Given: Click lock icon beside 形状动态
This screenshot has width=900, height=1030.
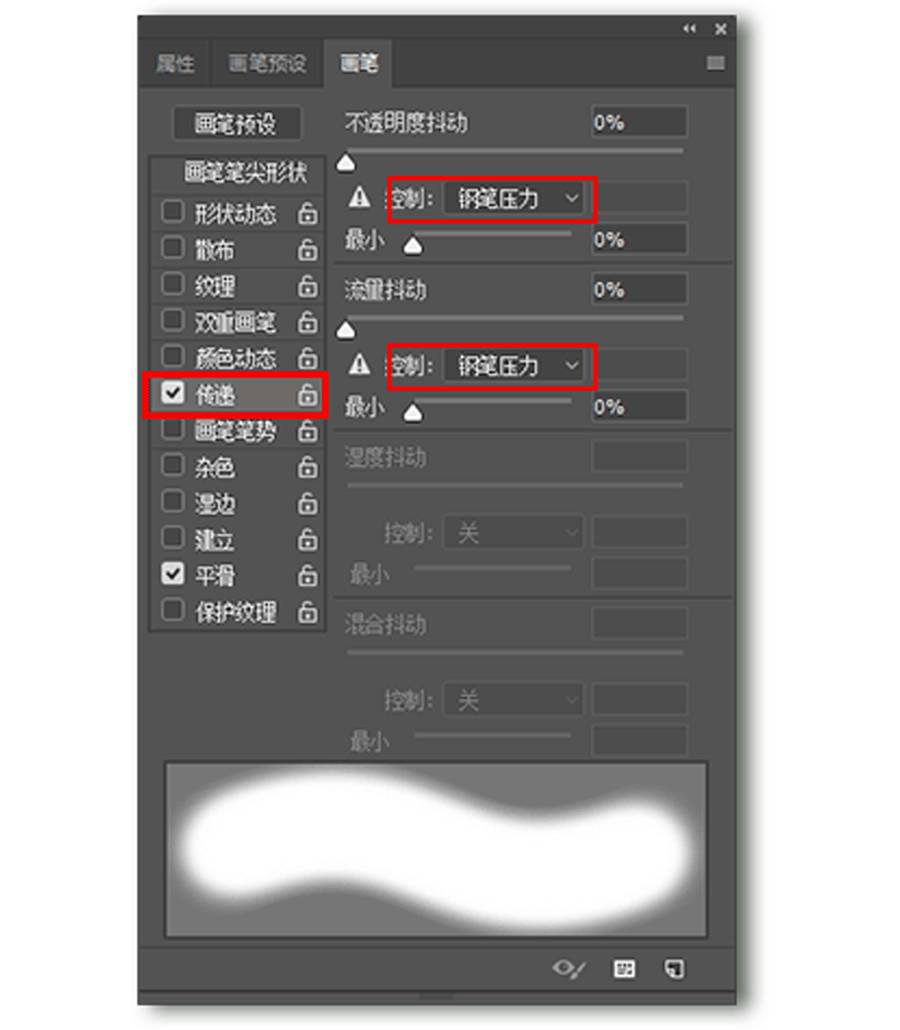Looking at the screenshot, I should (307, 214).
